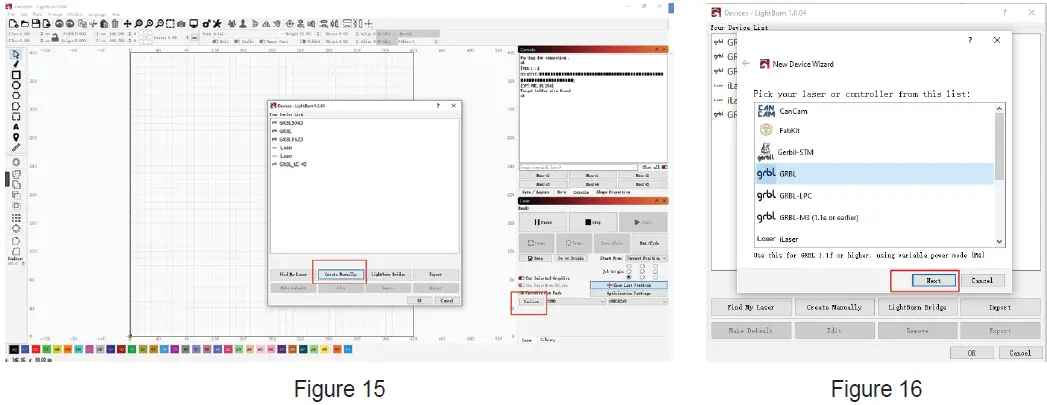Click camera icon in top toolbar
The image size is (1047, 405).
click(181, 24)
